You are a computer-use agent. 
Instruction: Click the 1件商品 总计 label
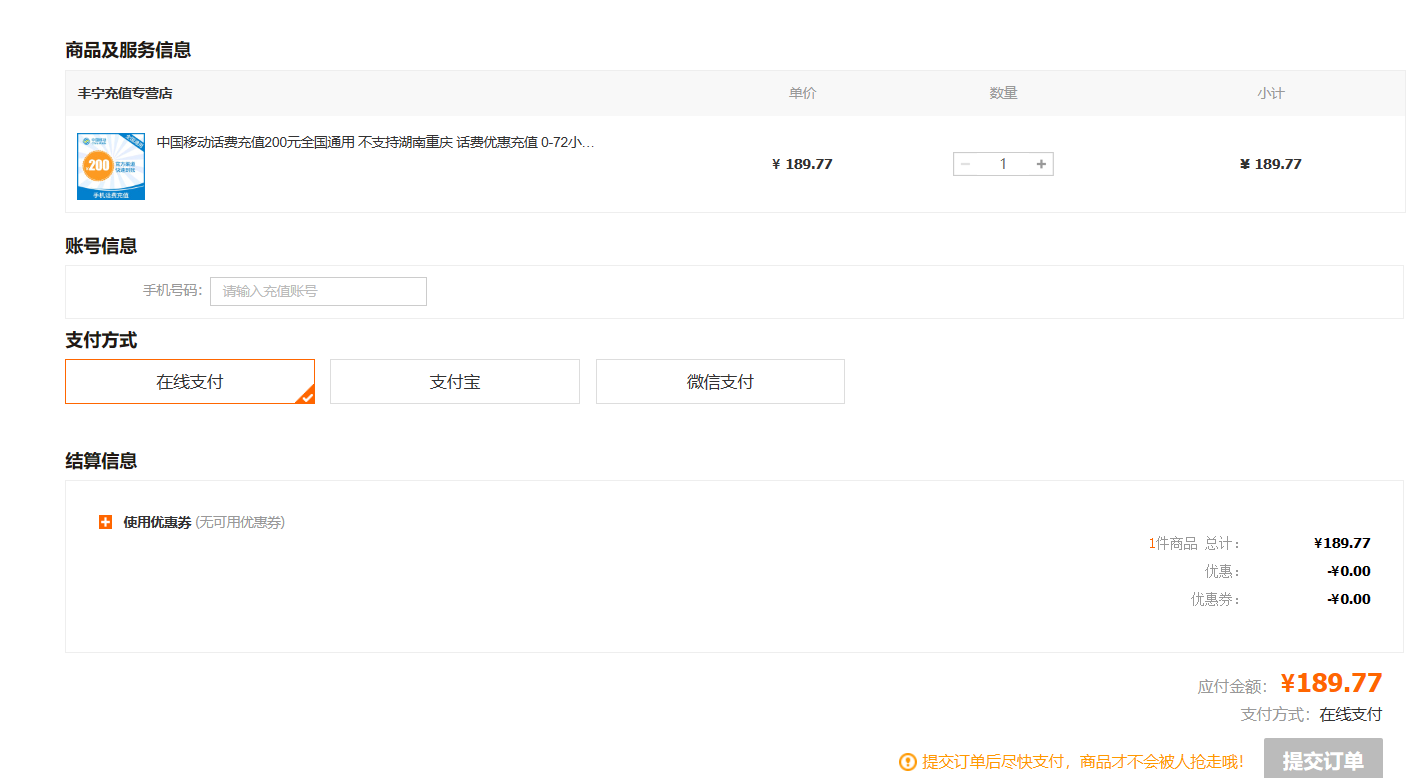(1194, 543)
